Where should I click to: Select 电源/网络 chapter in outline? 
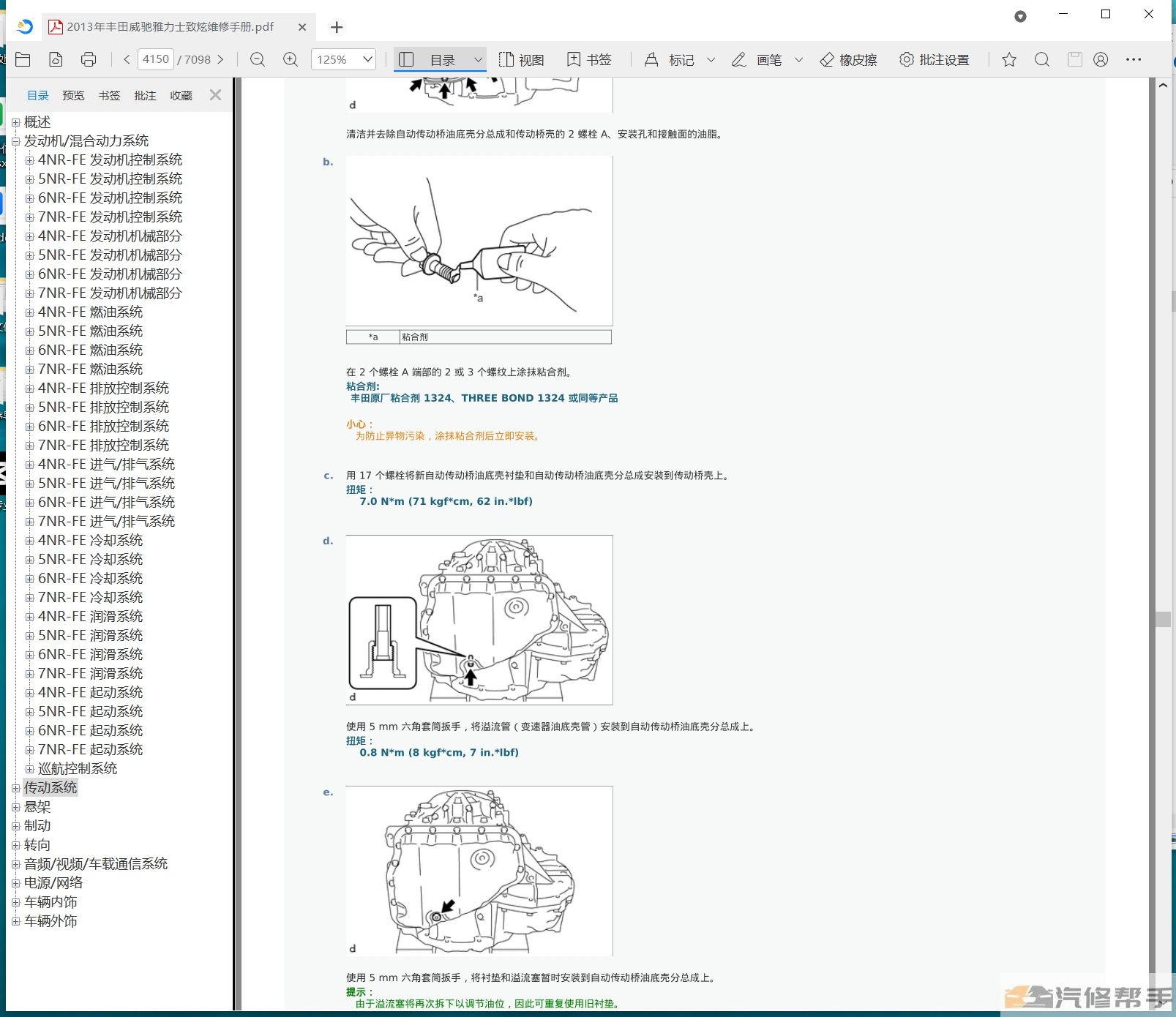coord(53,882)
